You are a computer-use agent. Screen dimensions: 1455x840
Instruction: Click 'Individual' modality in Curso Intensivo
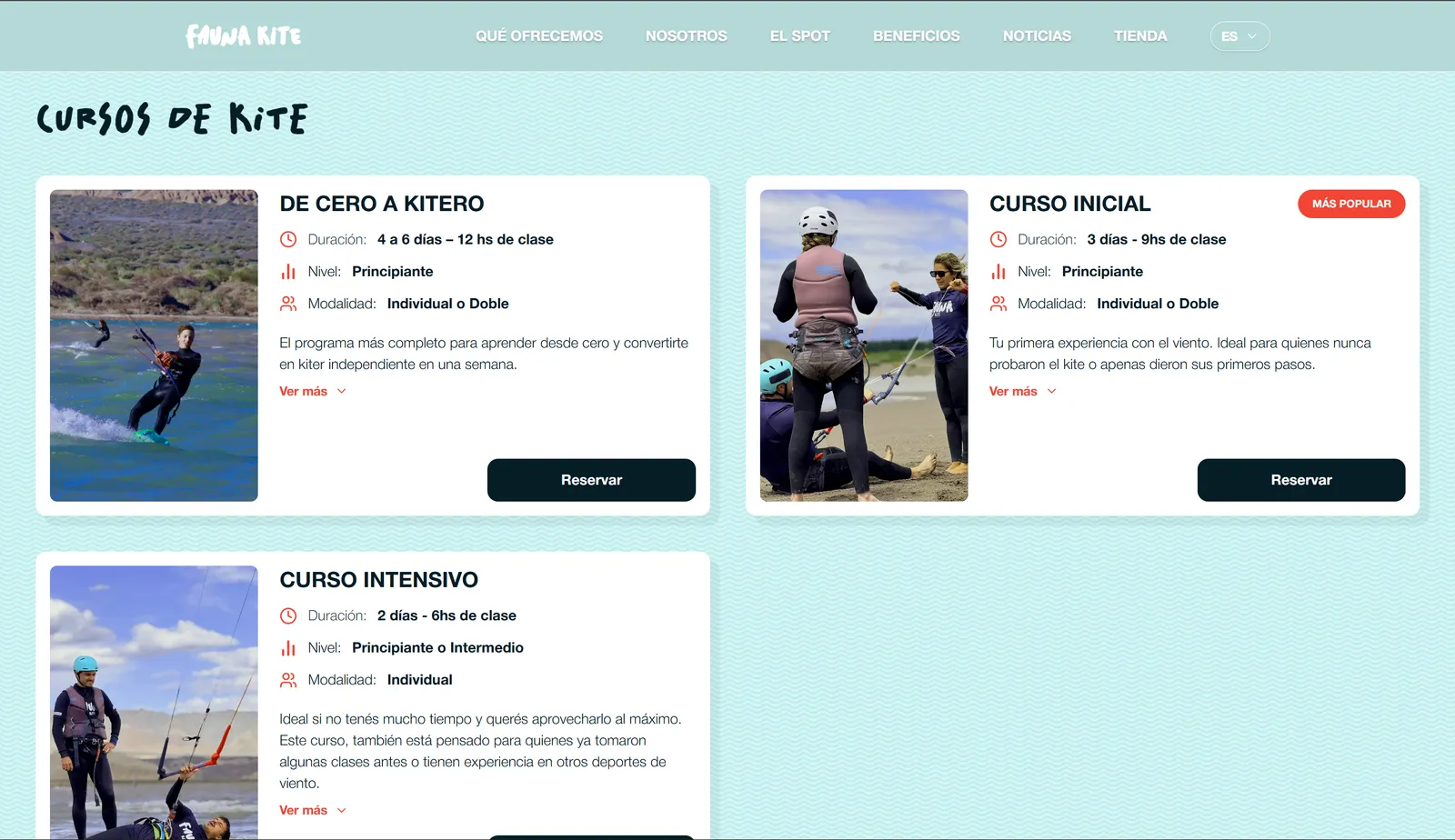[x=420, y=679]
